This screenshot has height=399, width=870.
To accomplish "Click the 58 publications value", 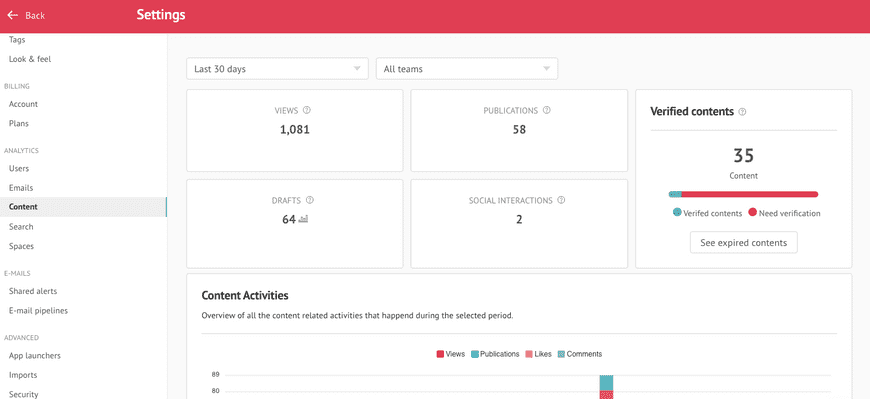I will pos(519,130).
